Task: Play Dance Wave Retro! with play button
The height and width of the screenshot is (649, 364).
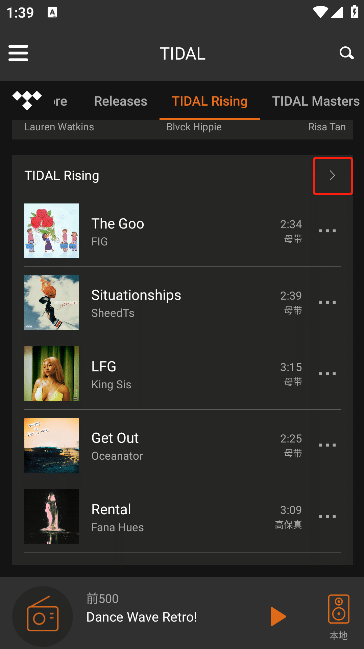Action: [278, 617]
